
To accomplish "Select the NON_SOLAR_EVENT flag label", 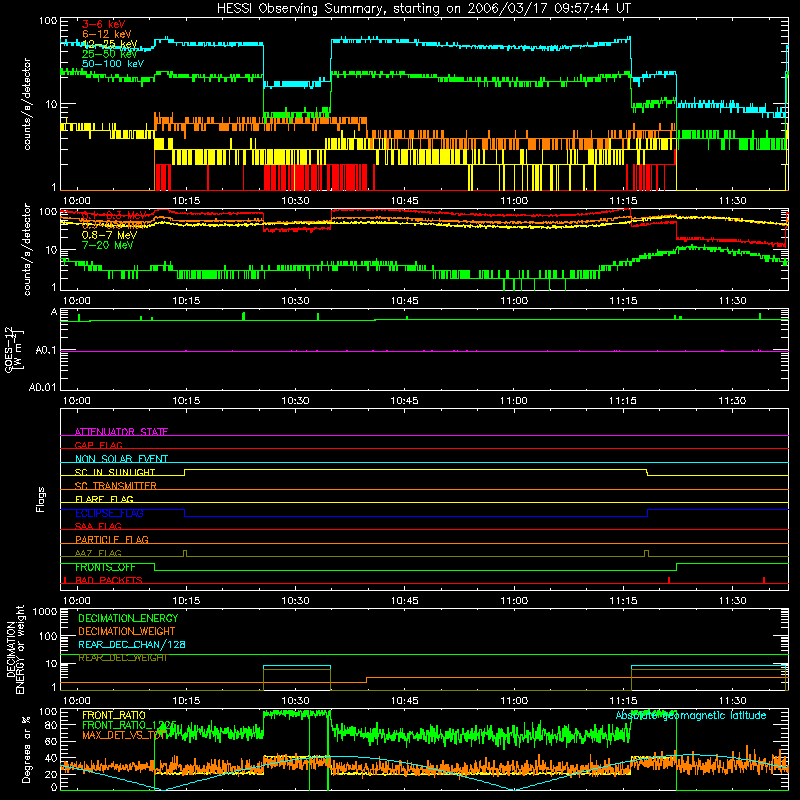I will pos(121,459).
